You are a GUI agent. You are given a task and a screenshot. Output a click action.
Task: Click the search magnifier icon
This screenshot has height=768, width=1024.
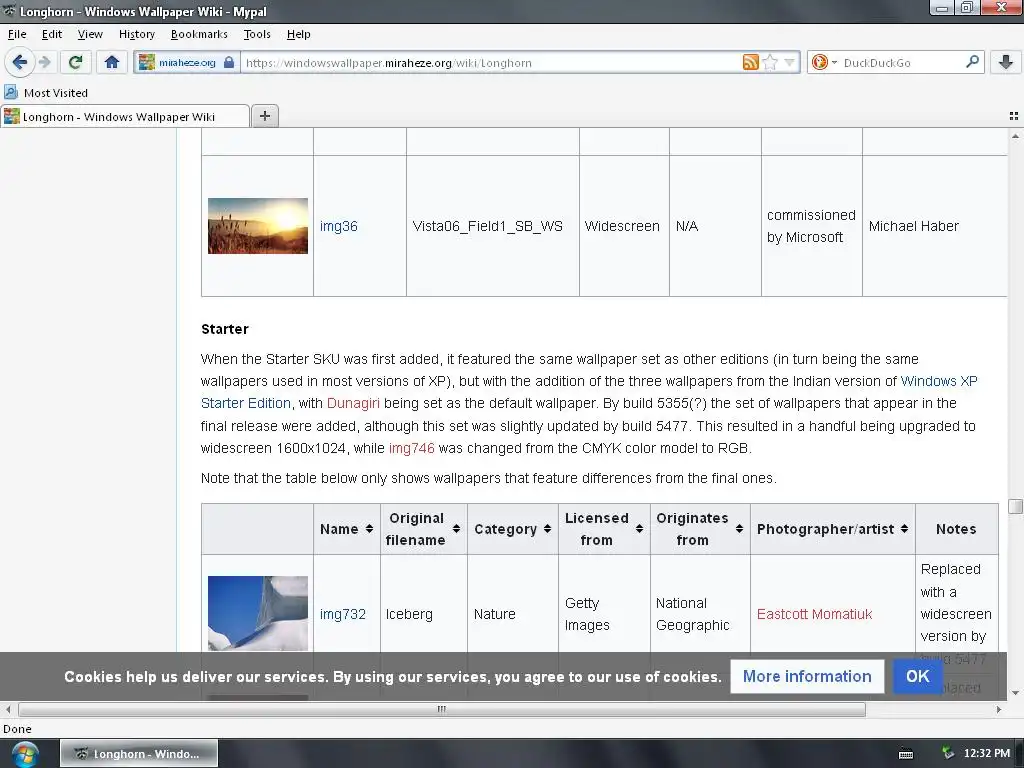click(972, 62)
